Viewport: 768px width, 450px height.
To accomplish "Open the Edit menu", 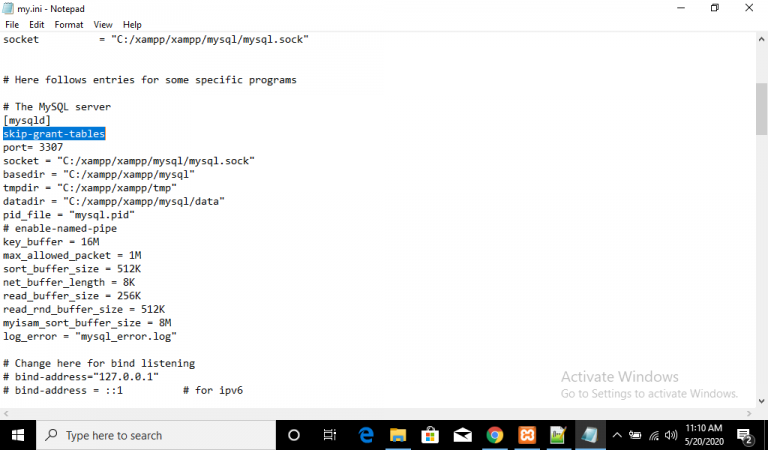I will point(37,24).
